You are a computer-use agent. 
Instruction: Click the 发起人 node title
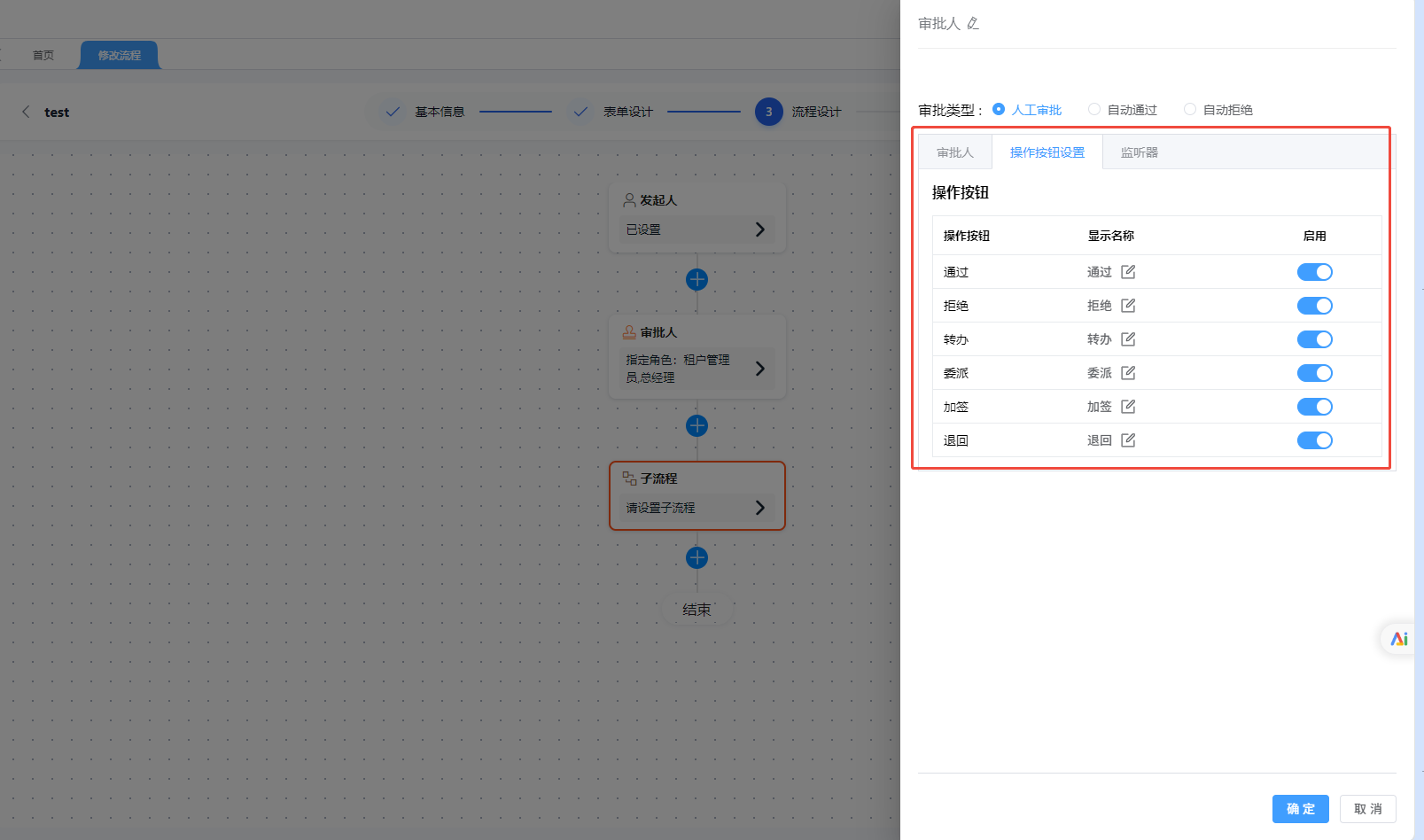659,200
